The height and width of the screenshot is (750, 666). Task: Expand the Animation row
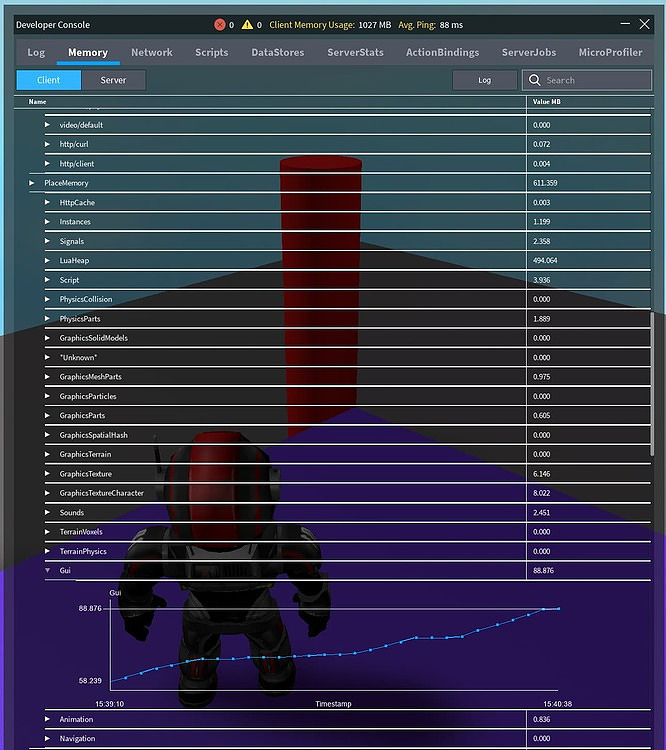pos(47,719)
